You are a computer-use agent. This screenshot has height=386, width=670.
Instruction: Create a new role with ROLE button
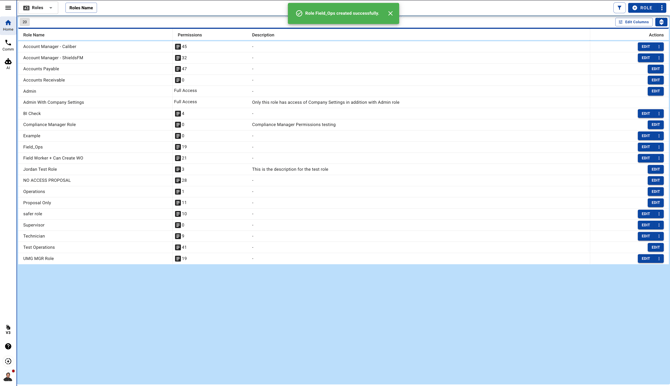click(x=643, y=8)
